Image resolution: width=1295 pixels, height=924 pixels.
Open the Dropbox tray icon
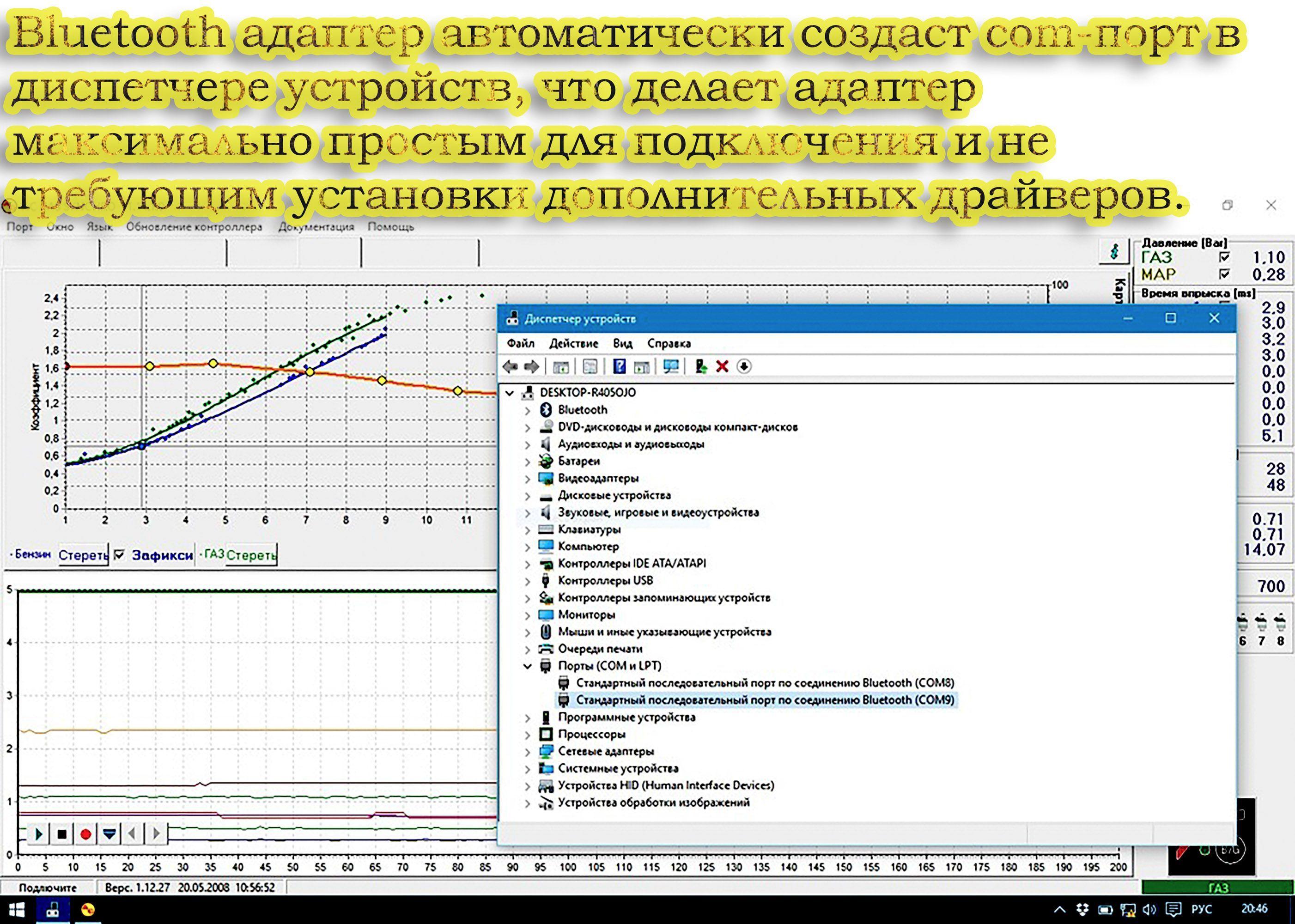coord(1083,909)
